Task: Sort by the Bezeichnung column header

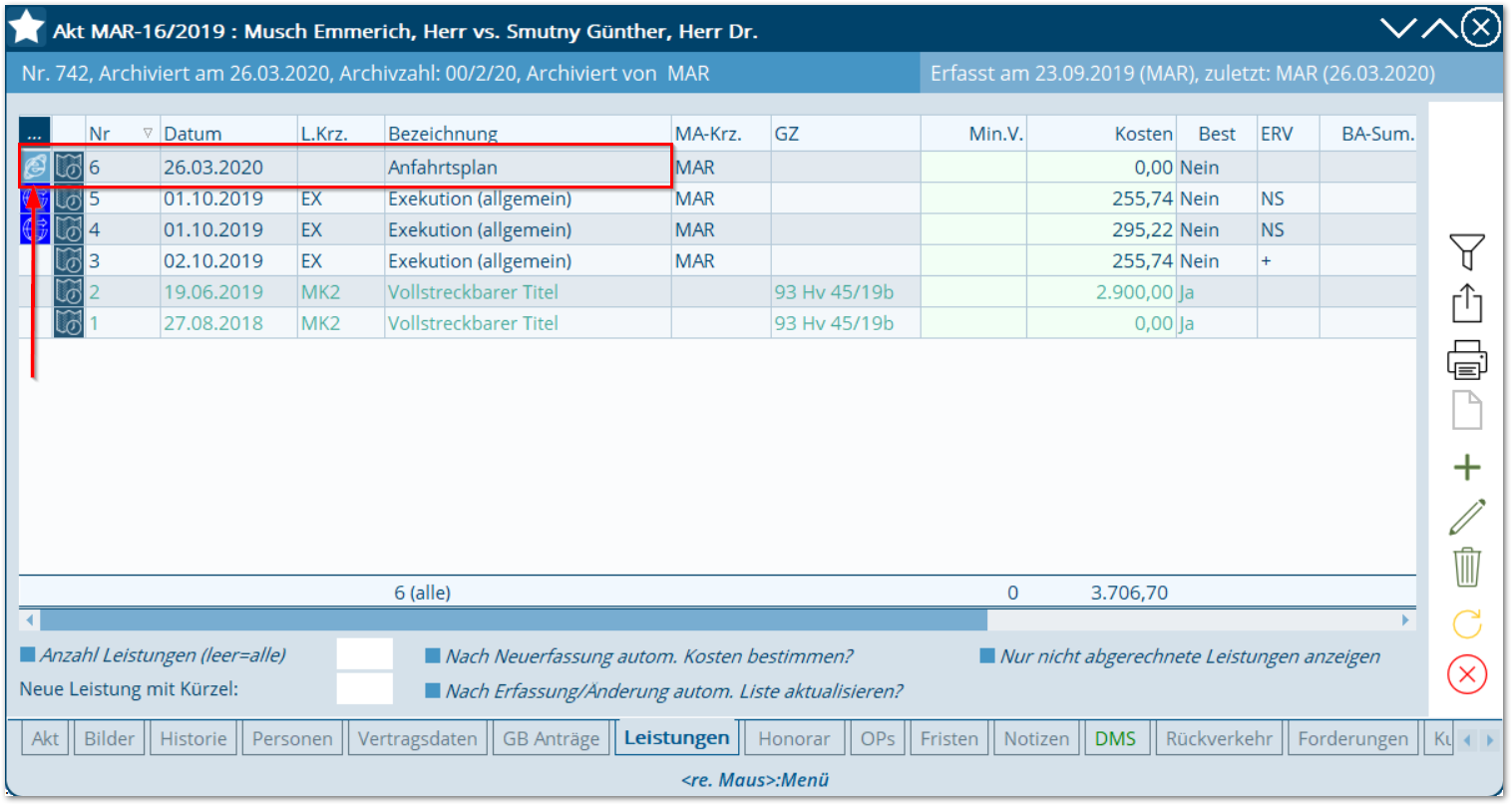Action: (528, 134)
